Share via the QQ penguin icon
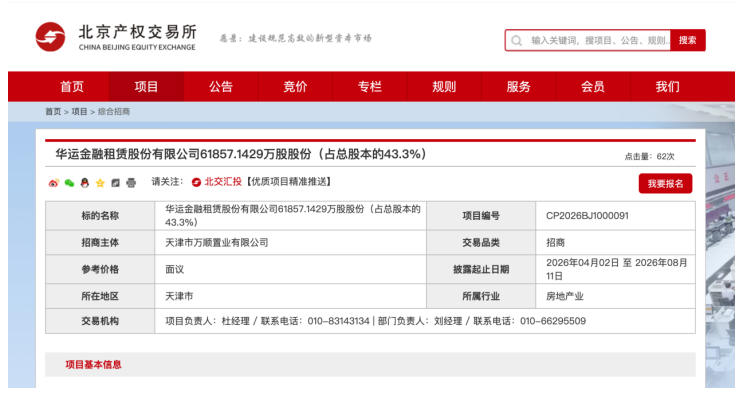 85,183
